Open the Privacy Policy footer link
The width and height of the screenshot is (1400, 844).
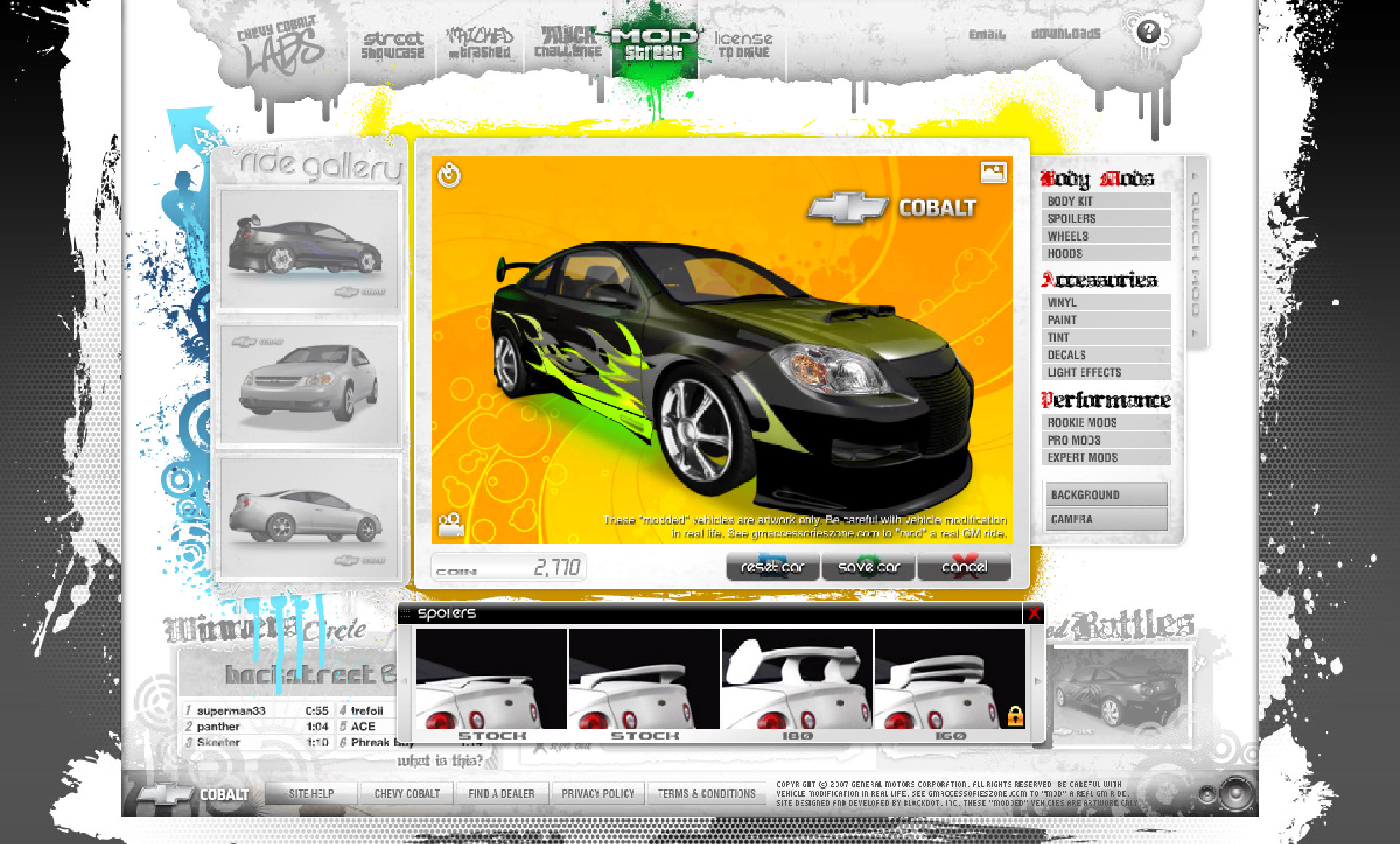pyautogui.click(x=598, y=794)
